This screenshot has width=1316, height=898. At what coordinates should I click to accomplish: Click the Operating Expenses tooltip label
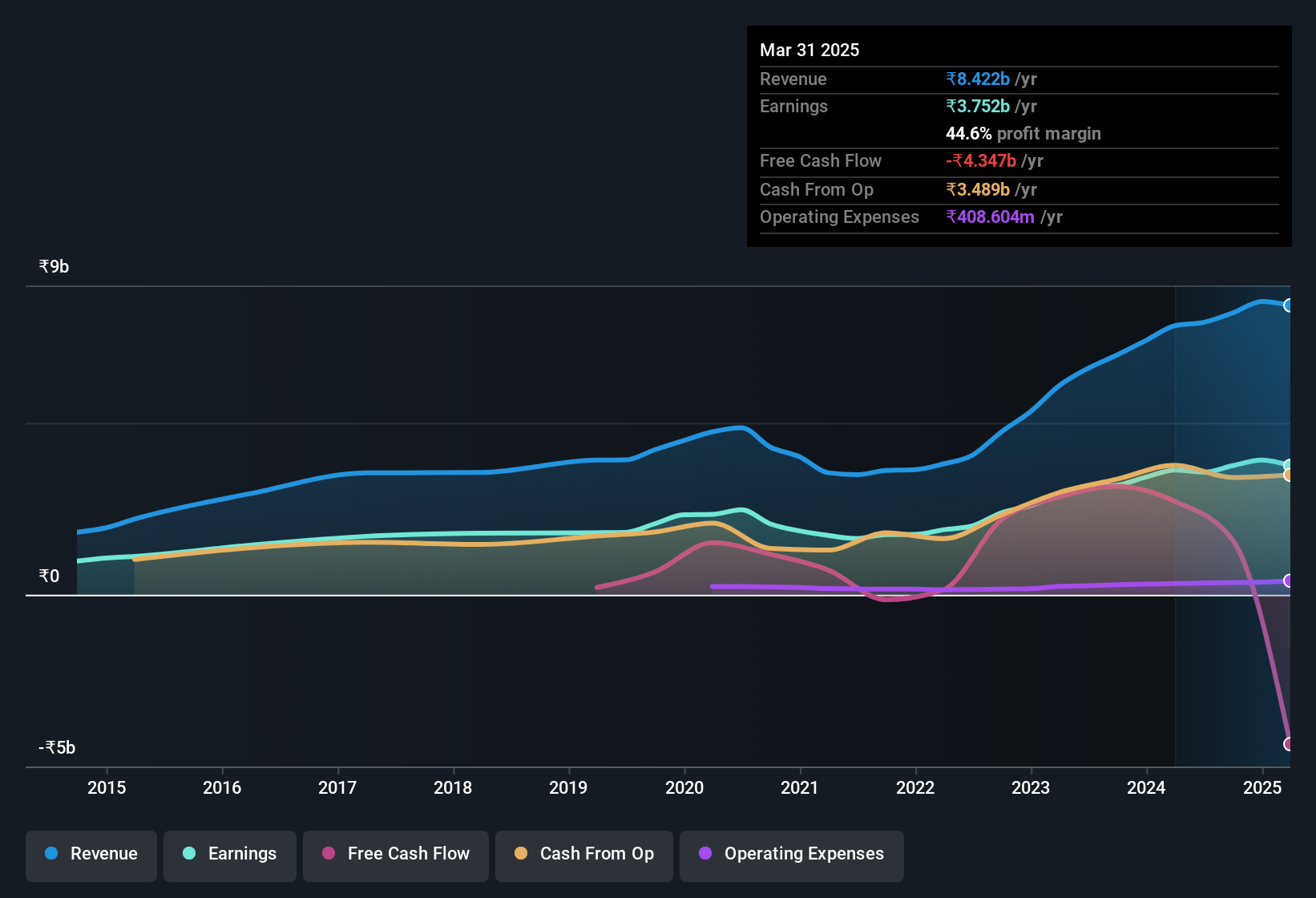839,216
